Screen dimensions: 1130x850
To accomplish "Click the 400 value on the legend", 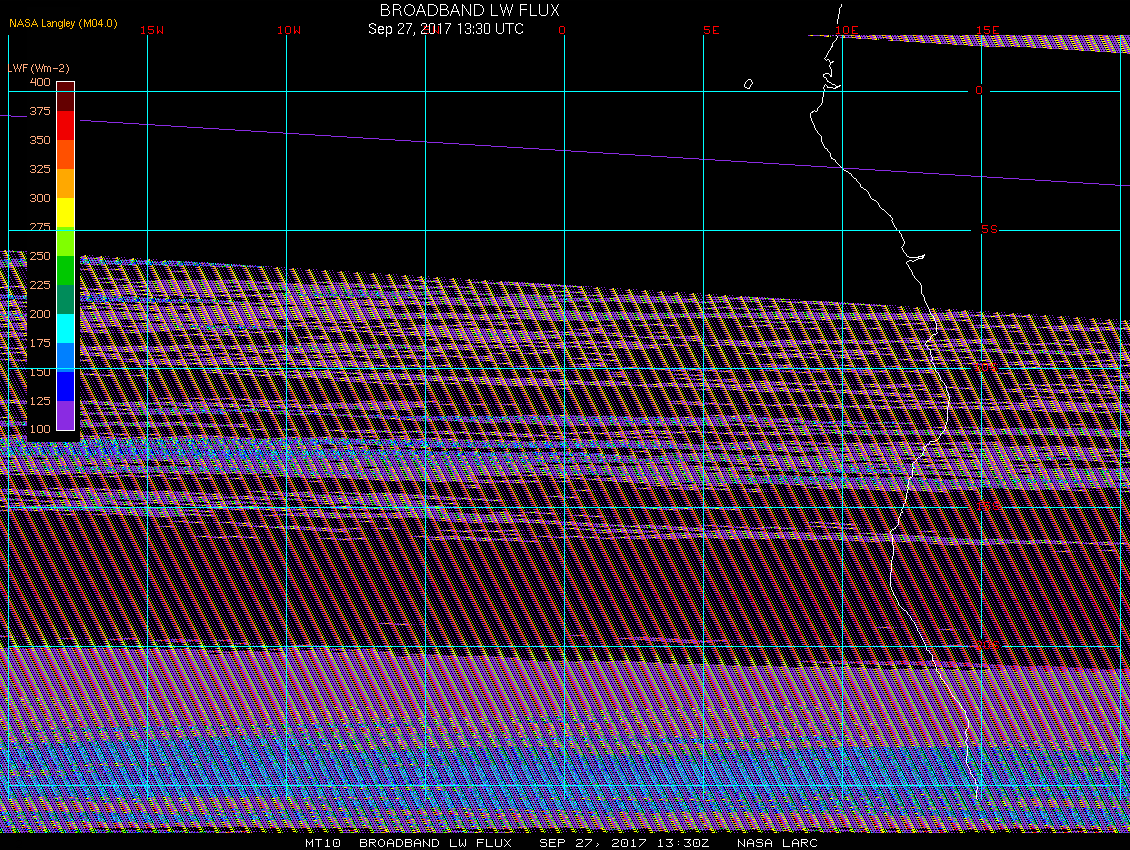I will click(40, 82).
